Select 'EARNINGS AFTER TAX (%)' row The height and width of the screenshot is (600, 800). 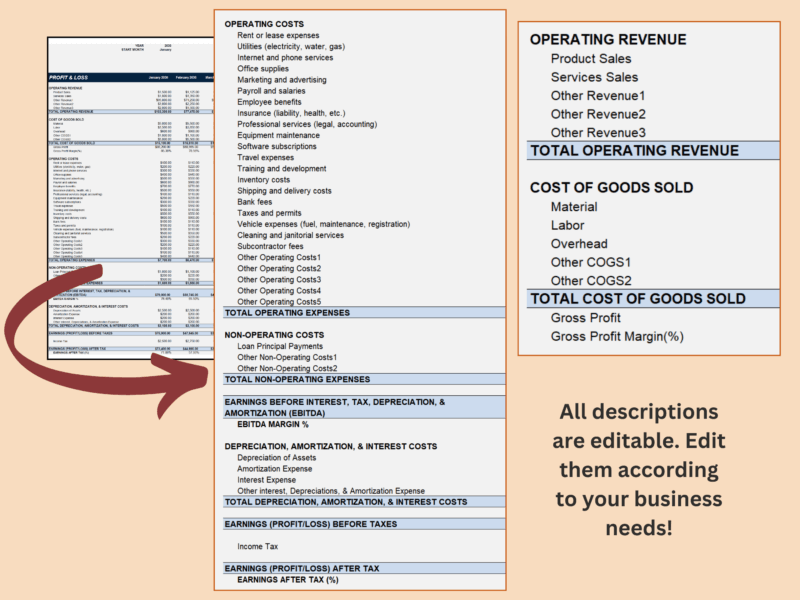pyautogui.click(x=287, y=580)
